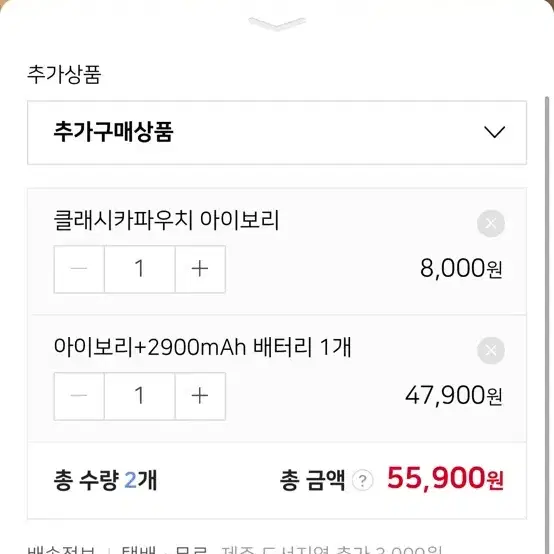Tap the 클래시카파우치 아이보리 item name
The width and height of the screenshot is (554, 554).
click(166, 220)
